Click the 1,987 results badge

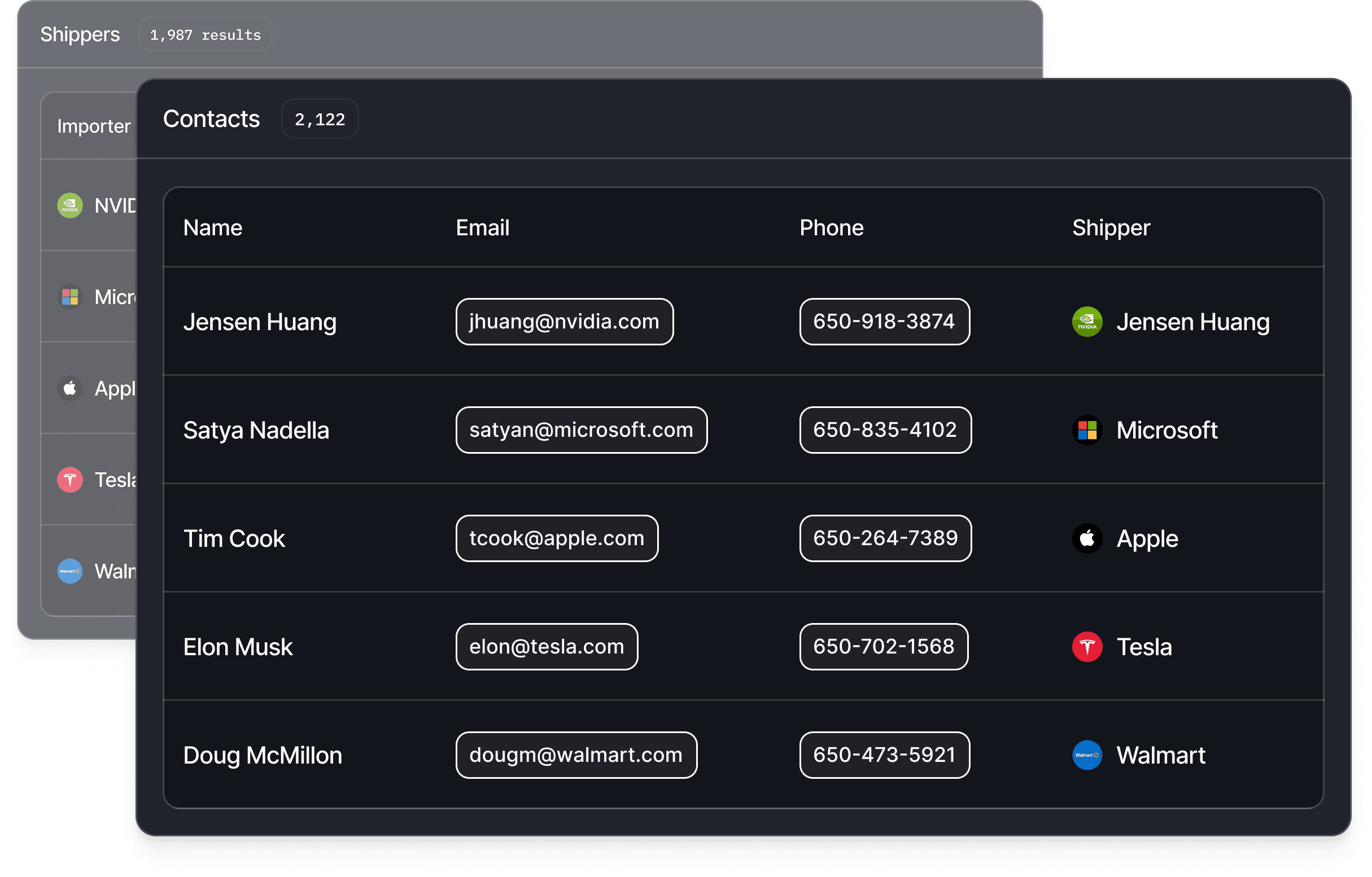point(205,35)
